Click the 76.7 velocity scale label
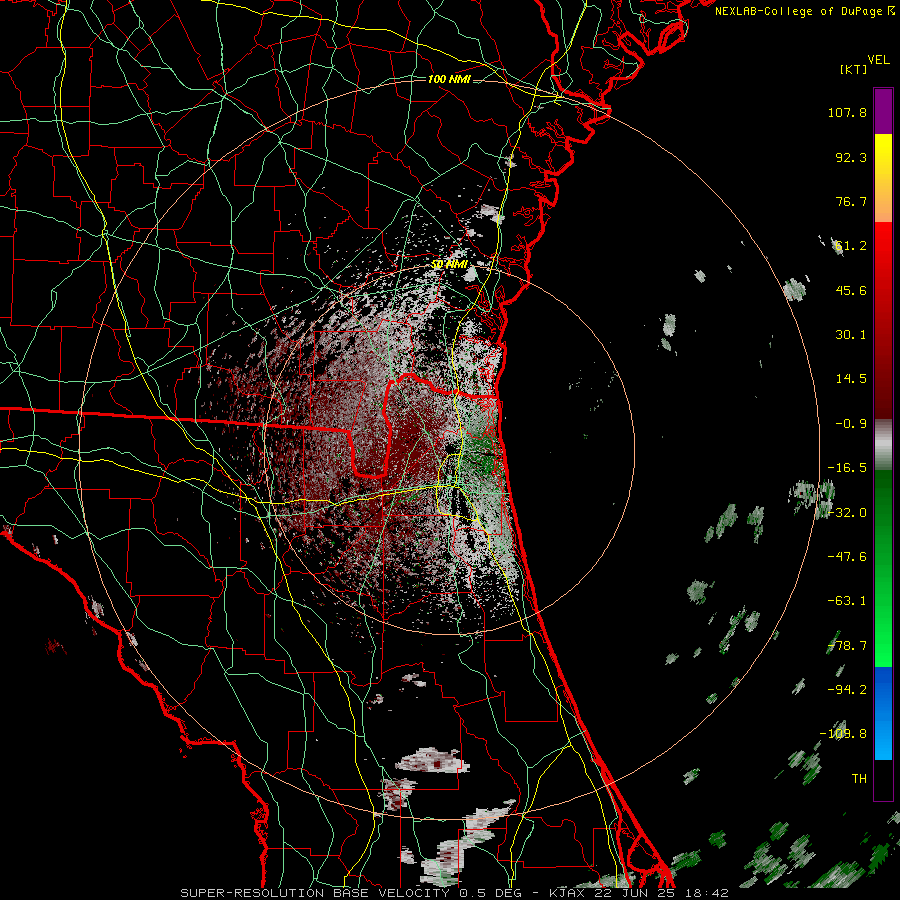This screenshot has width=900, height=900. [x=851, y=201]
